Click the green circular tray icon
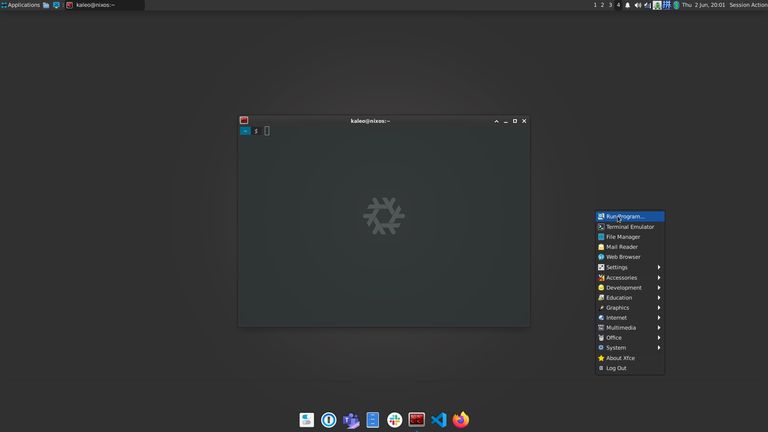Screen dimensions: 768x432 tap(676, 5)
